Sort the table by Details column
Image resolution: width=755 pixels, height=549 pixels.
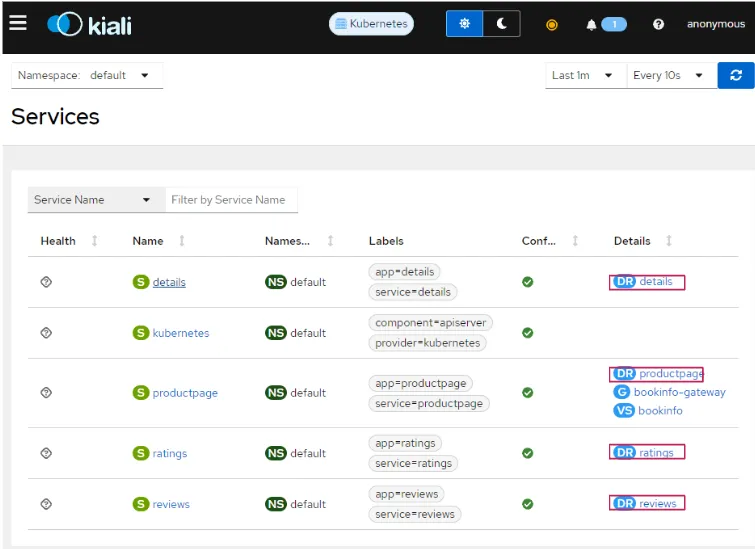(x=669, y=241)
